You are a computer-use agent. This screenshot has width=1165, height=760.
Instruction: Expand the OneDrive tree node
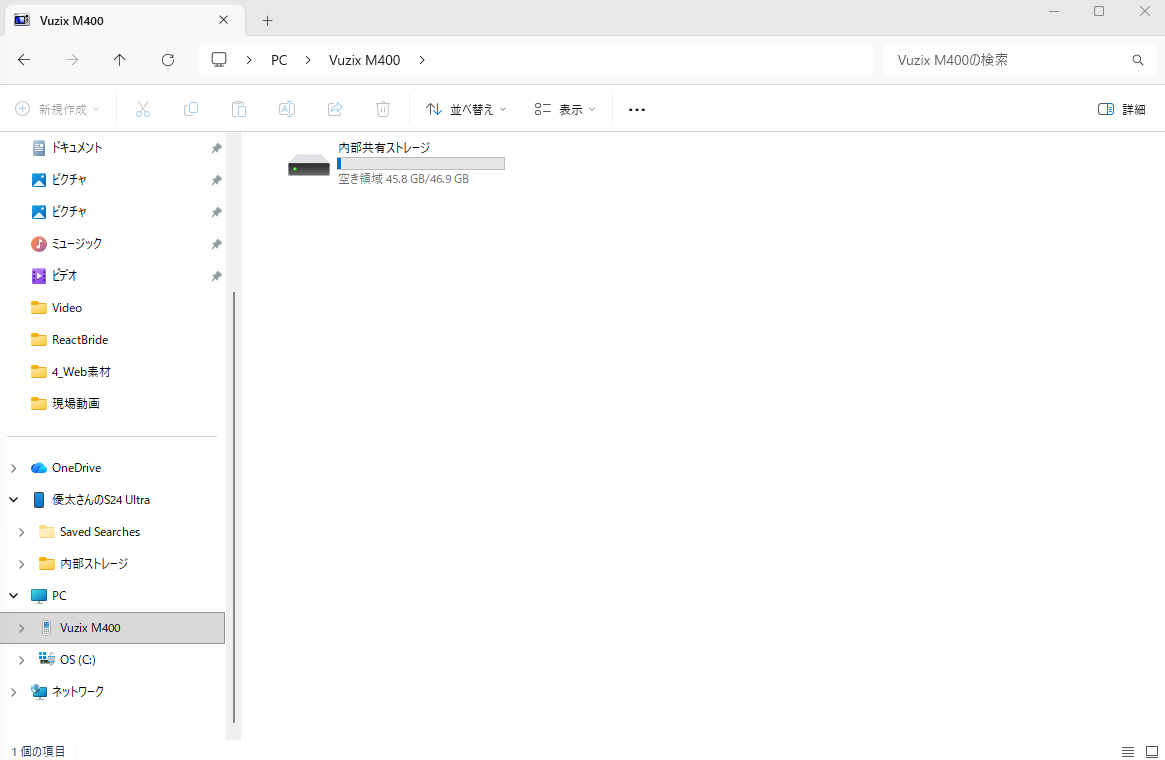[13, 468]
